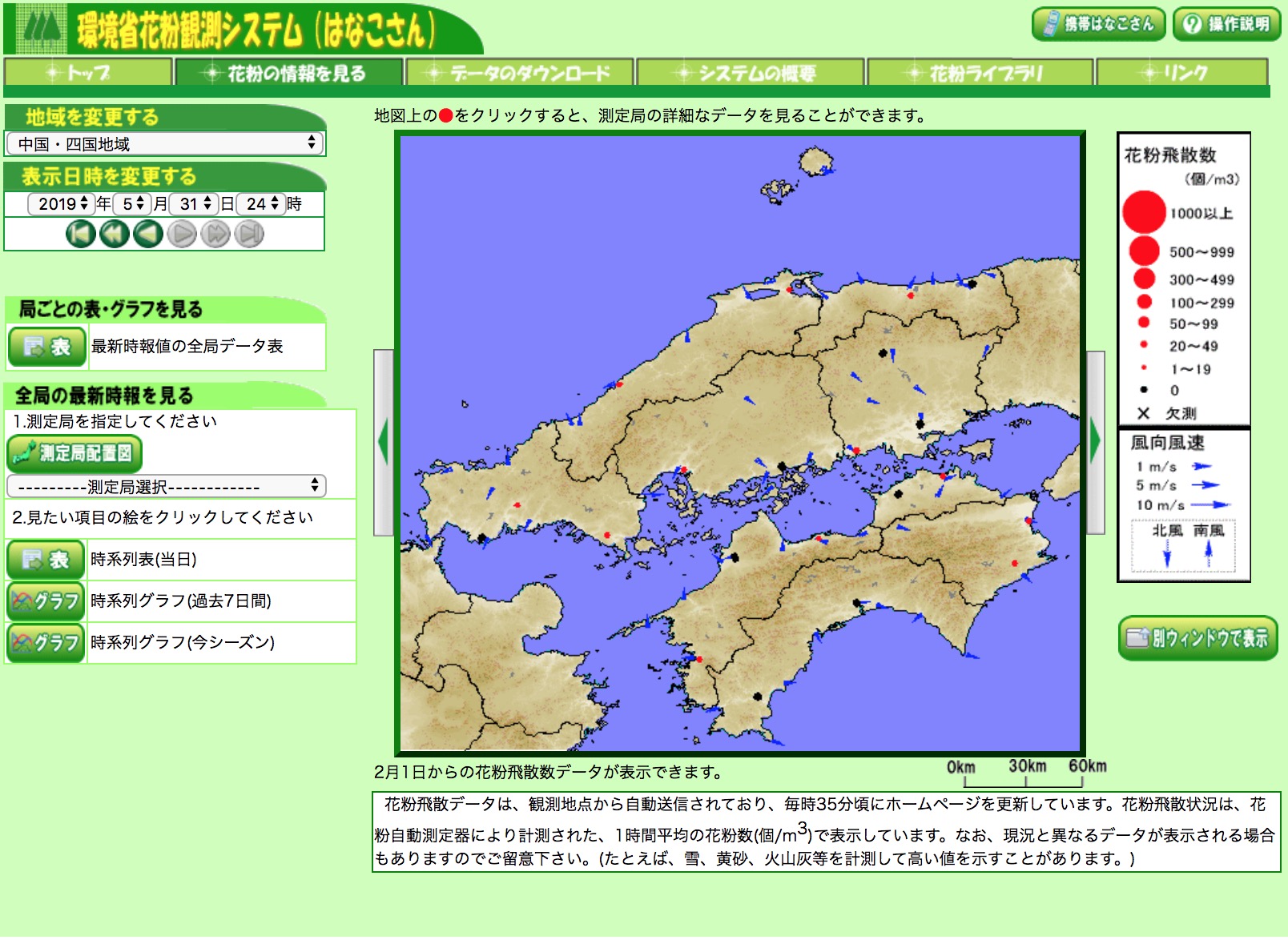Open the システムの概要 tab
The image size is (1288, 940).
(751, 73)
